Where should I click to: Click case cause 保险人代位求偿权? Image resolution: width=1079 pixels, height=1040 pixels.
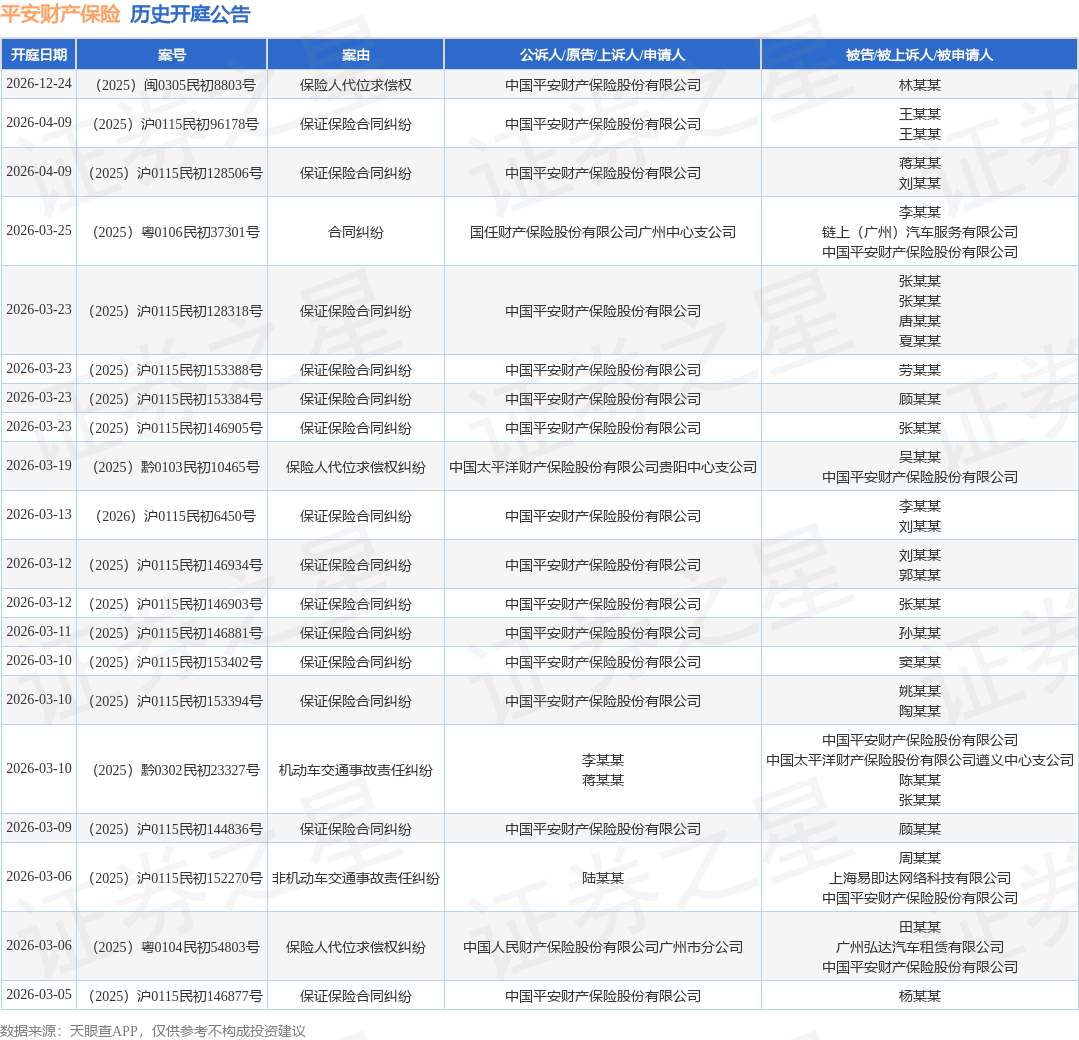click(356, 85)
